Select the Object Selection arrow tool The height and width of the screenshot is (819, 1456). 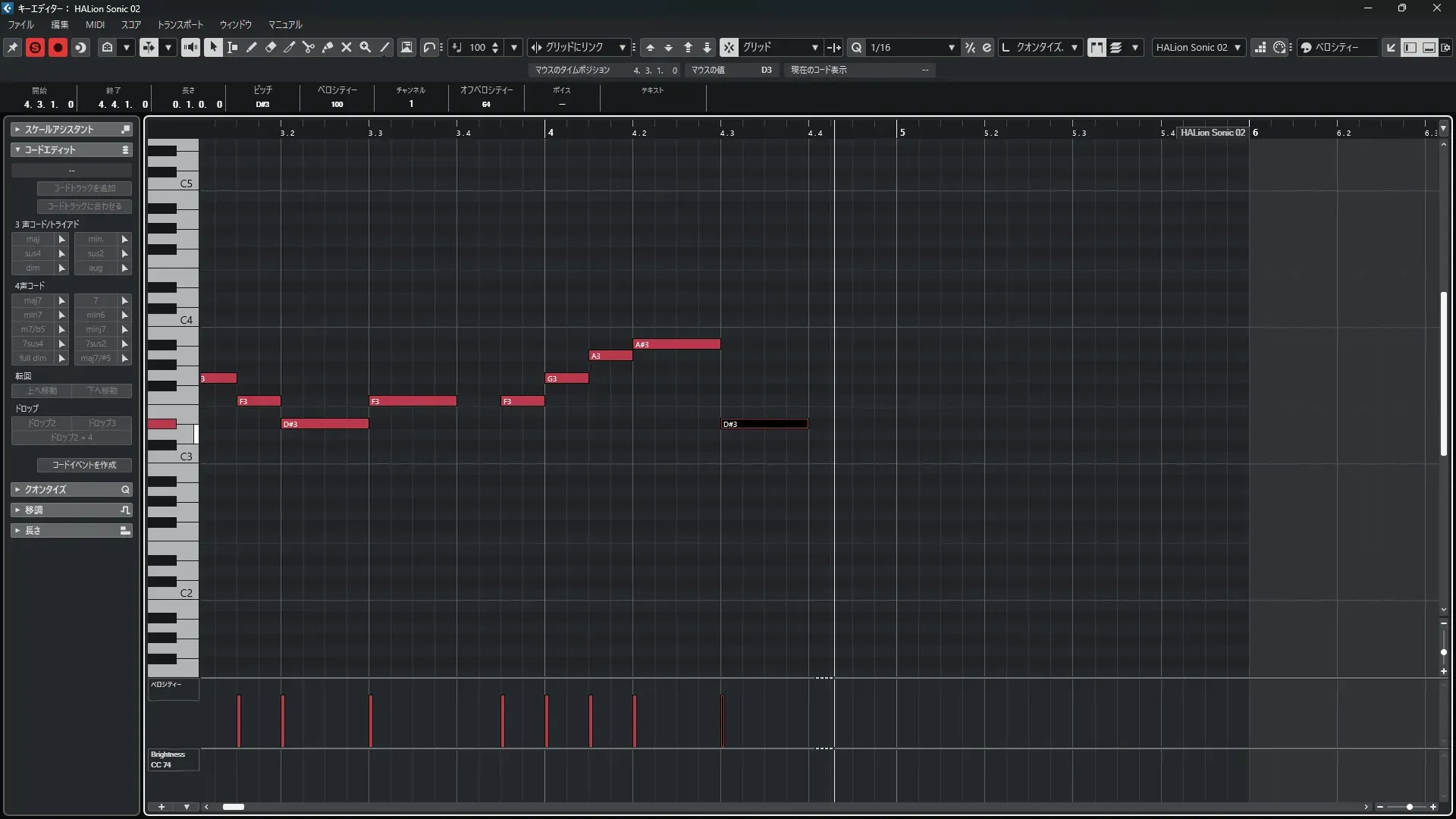214,47
